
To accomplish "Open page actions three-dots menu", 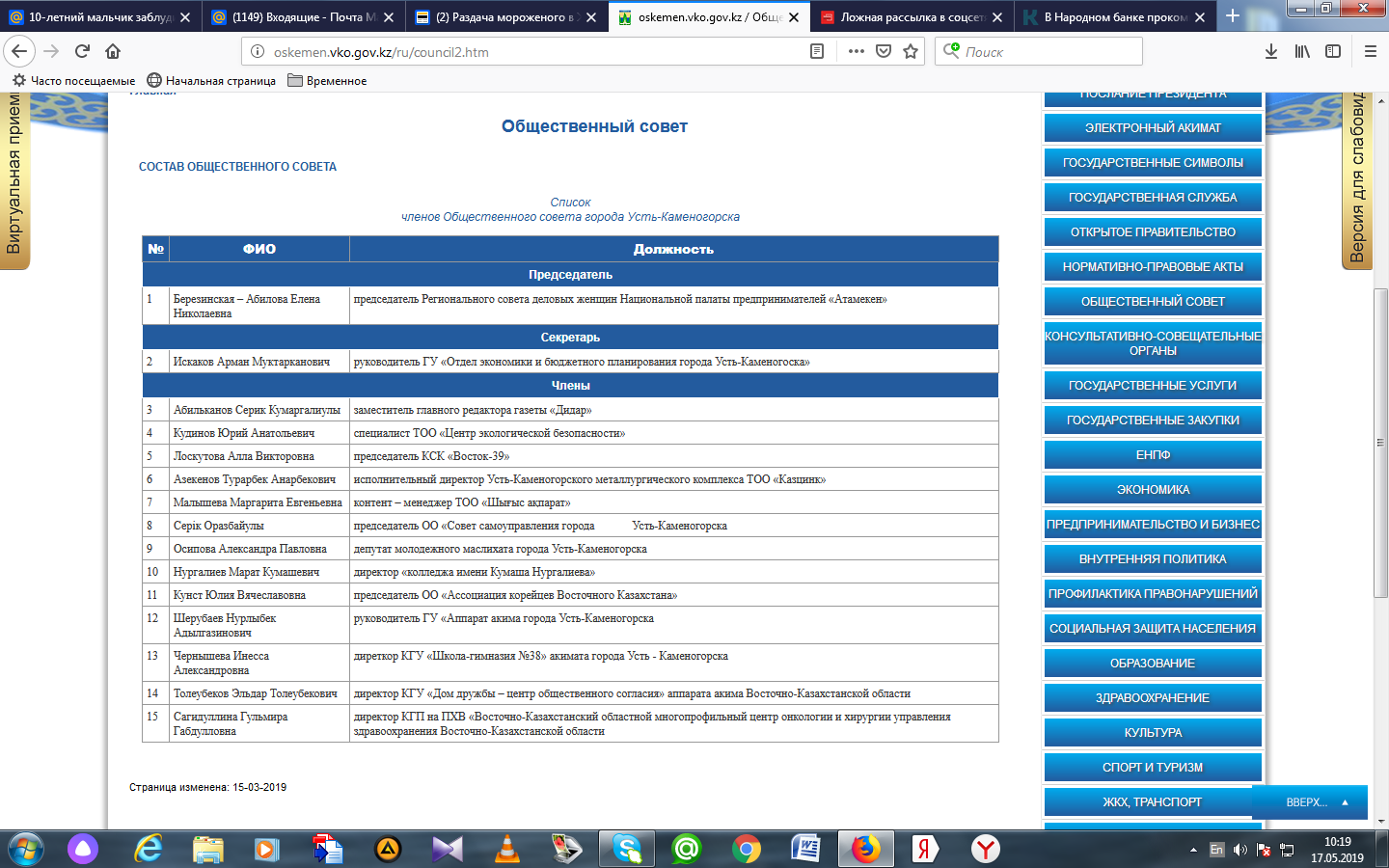I will [856, 51].
